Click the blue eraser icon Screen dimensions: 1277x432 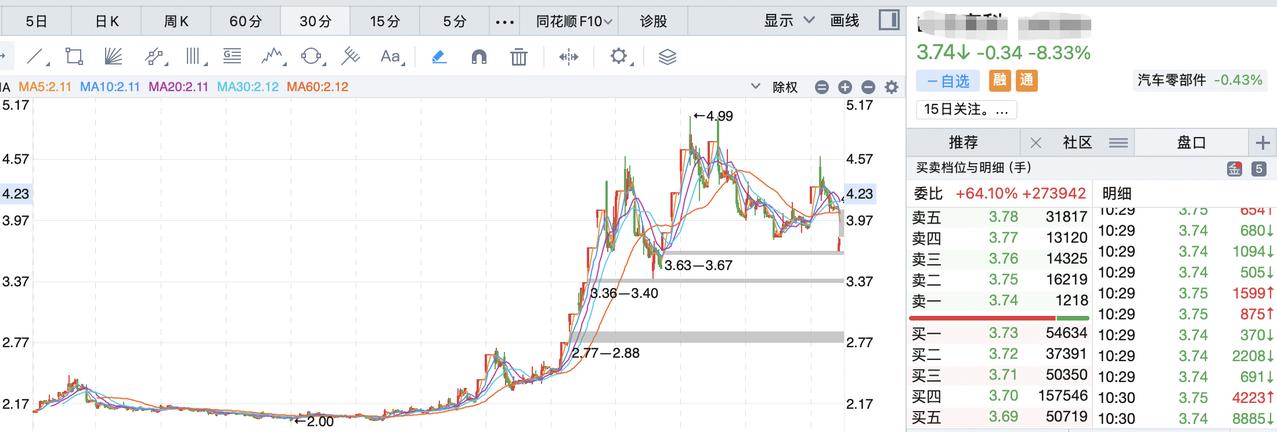[439, 56]
